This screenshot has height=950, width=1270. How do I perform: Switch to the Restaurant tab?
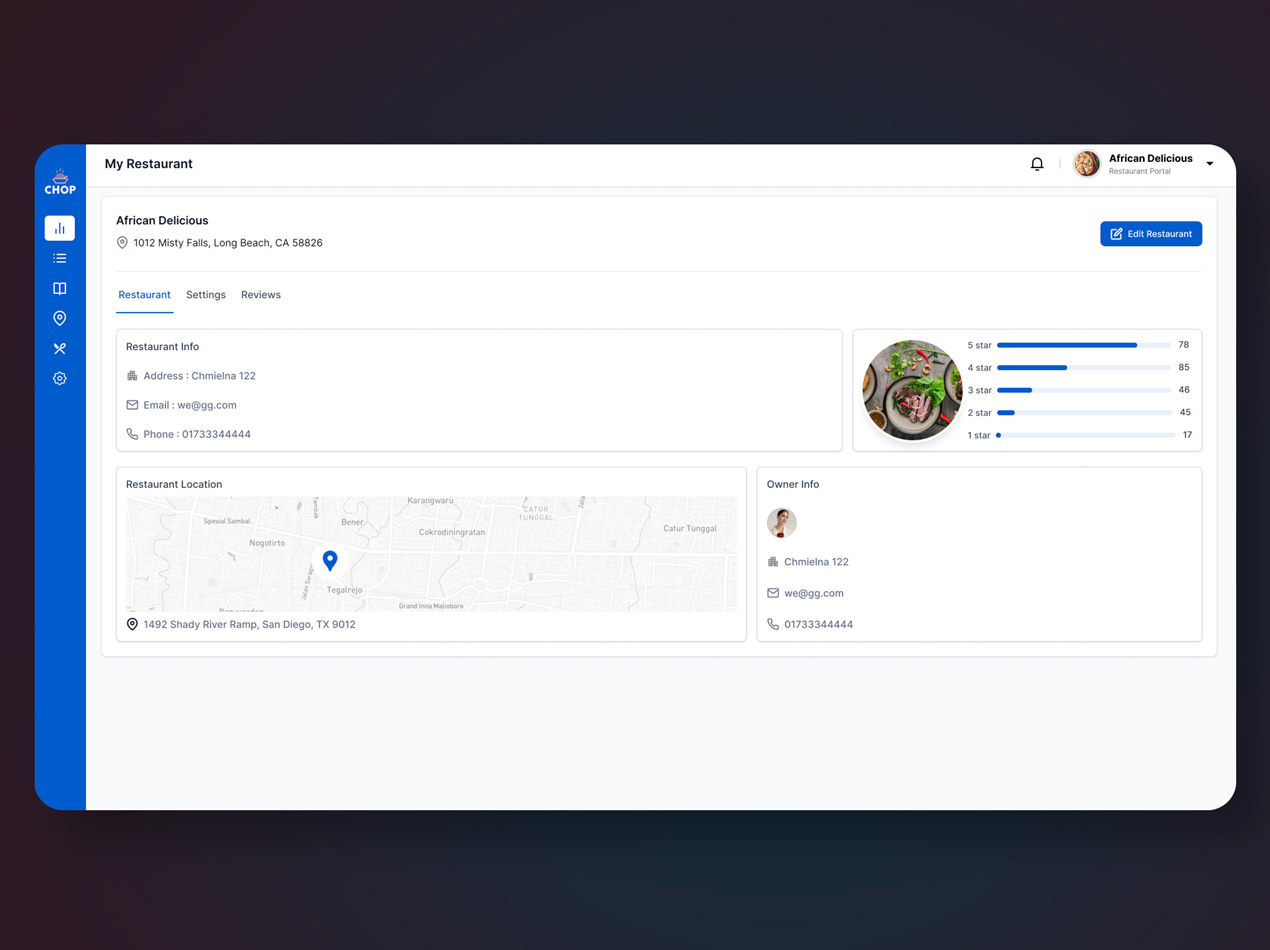pos(144,295)
